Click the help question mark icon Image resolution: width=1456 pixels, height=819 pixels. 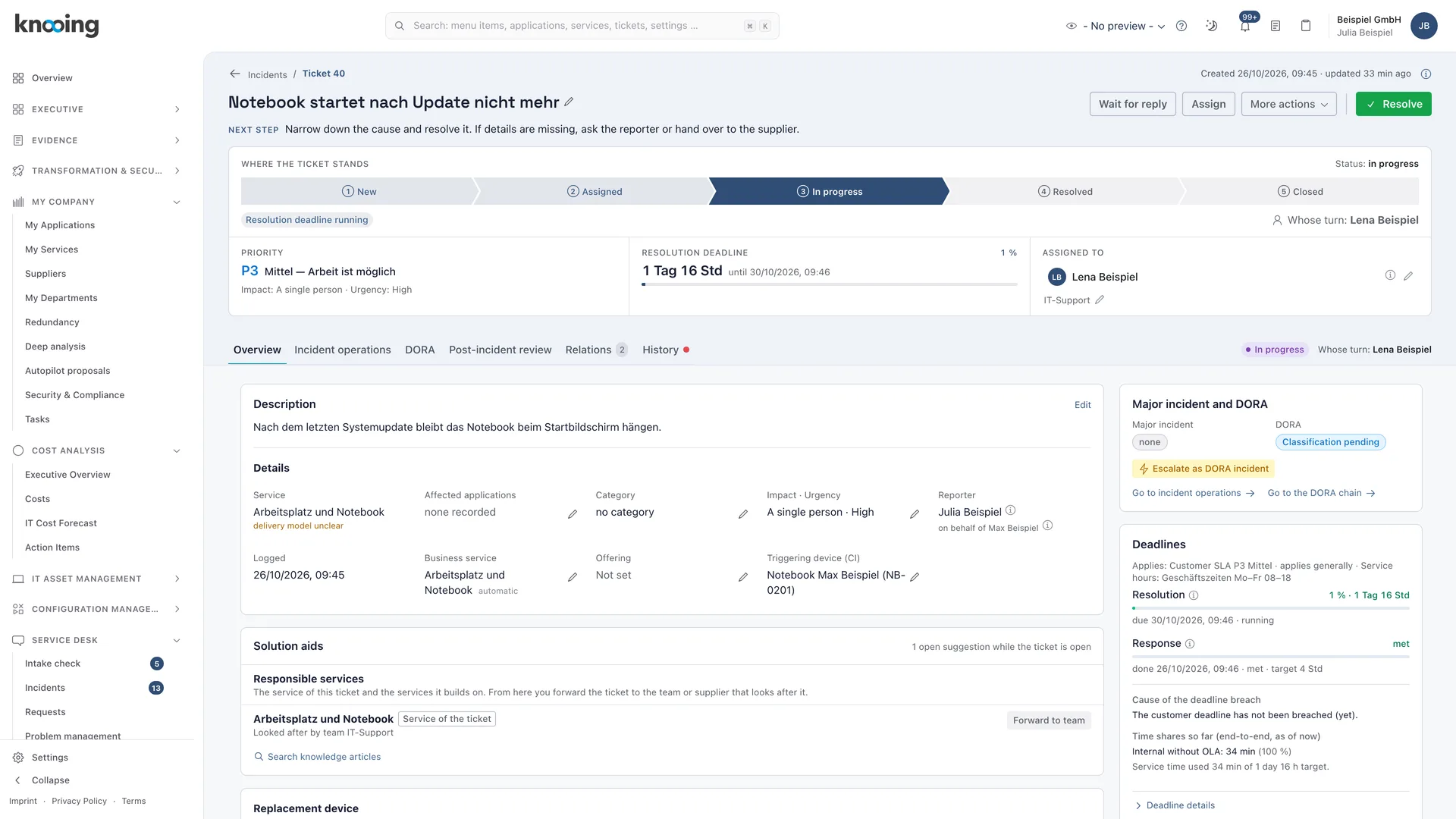click(x=1181, y=26)
